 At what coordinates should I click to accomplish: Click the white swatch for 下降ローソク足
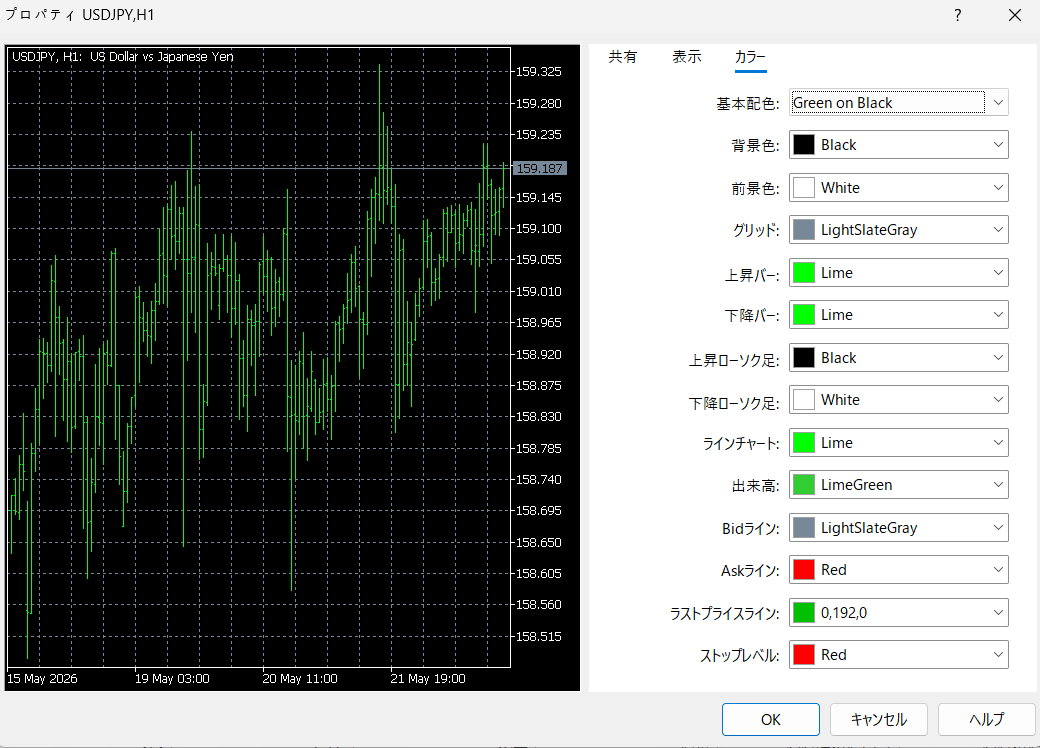tap(804, 399)
